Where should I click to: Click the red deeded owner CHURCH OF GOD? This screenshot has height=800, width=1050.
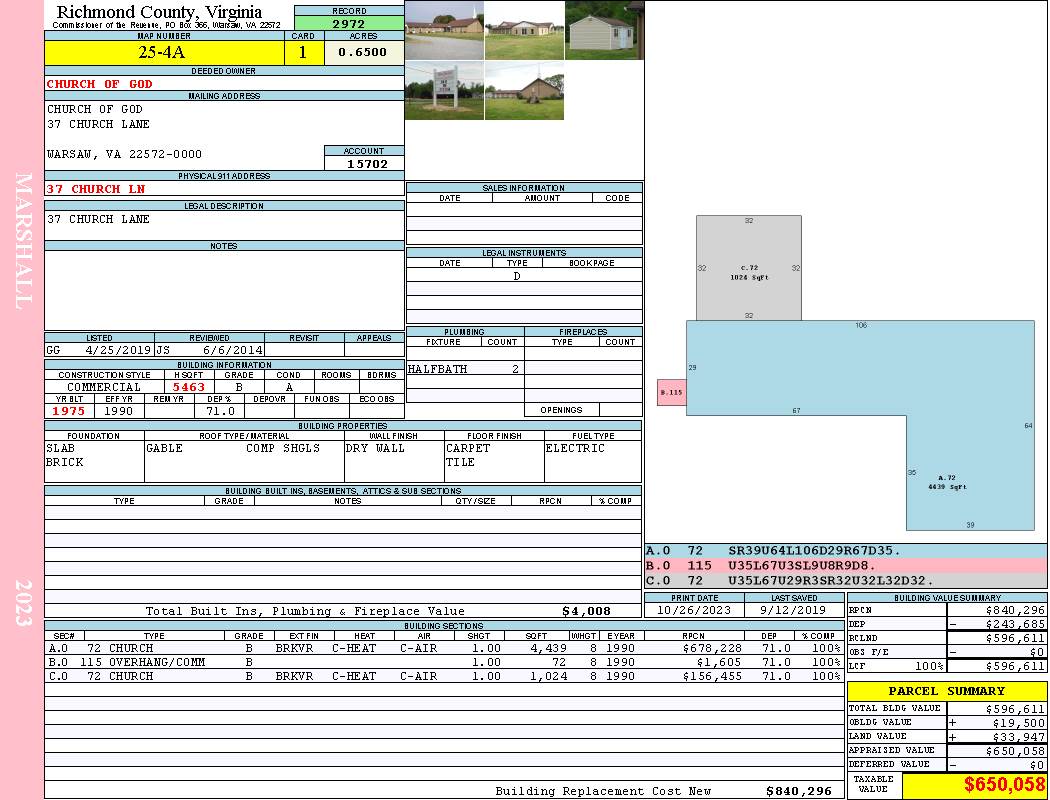[100, 84]
